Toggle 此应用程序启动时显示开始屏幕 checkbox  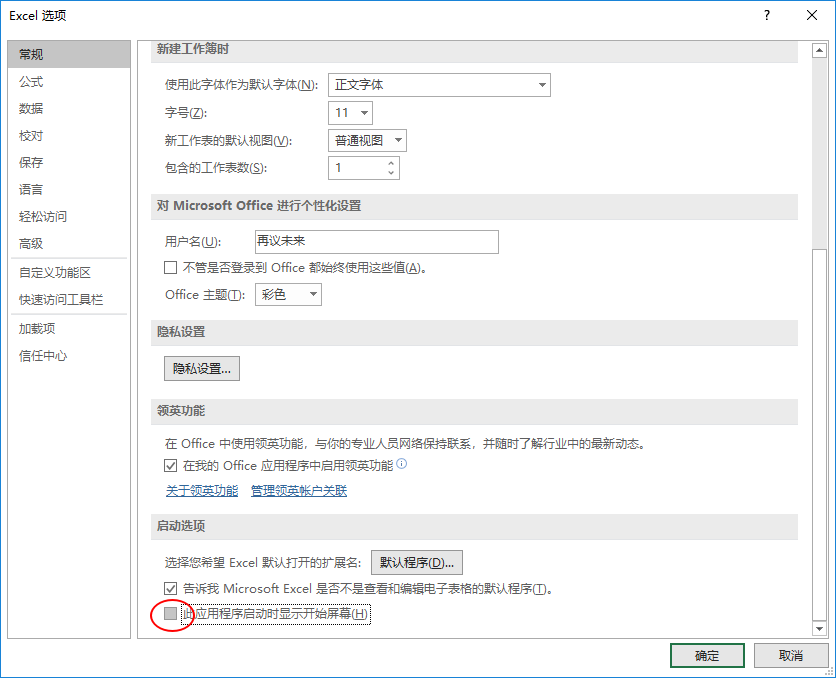pyautogui.click(x=170, y=614)
